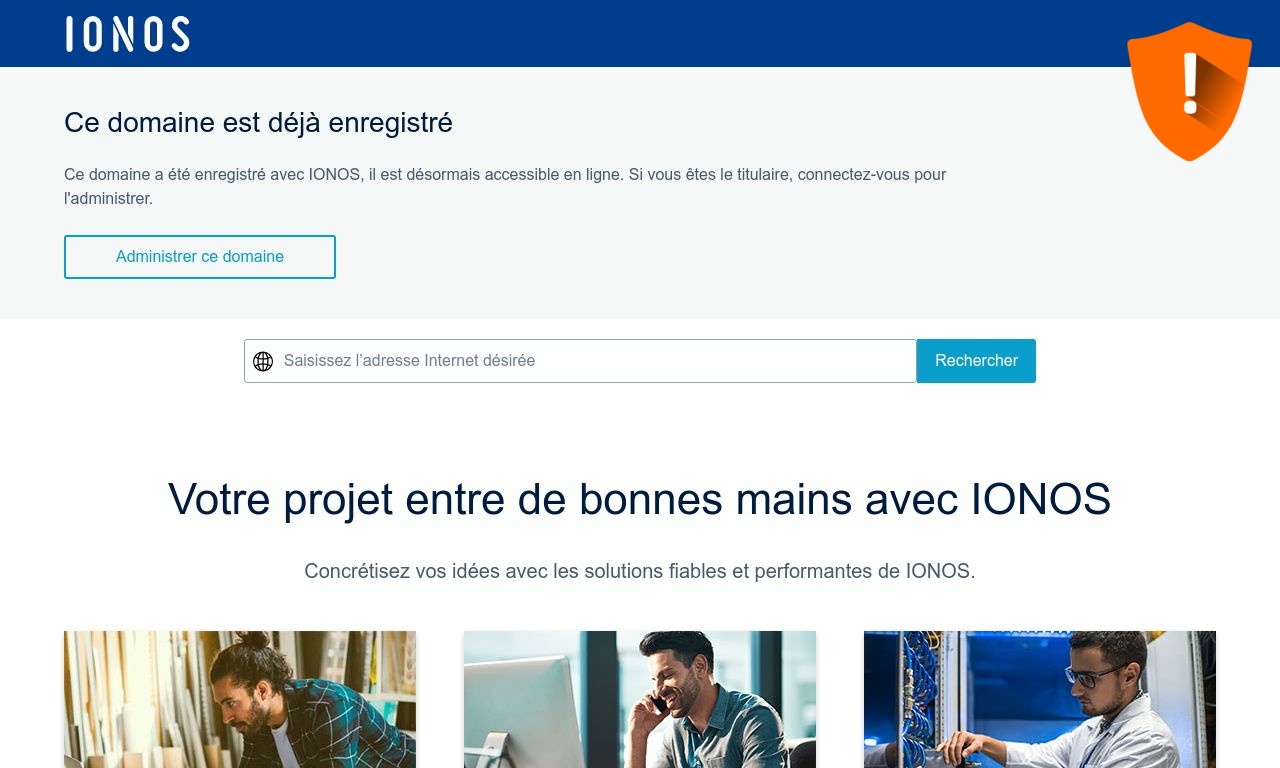The image size is (1280, 768).
Task: Click the IONOS logo in header
Action: pos(127,34)
